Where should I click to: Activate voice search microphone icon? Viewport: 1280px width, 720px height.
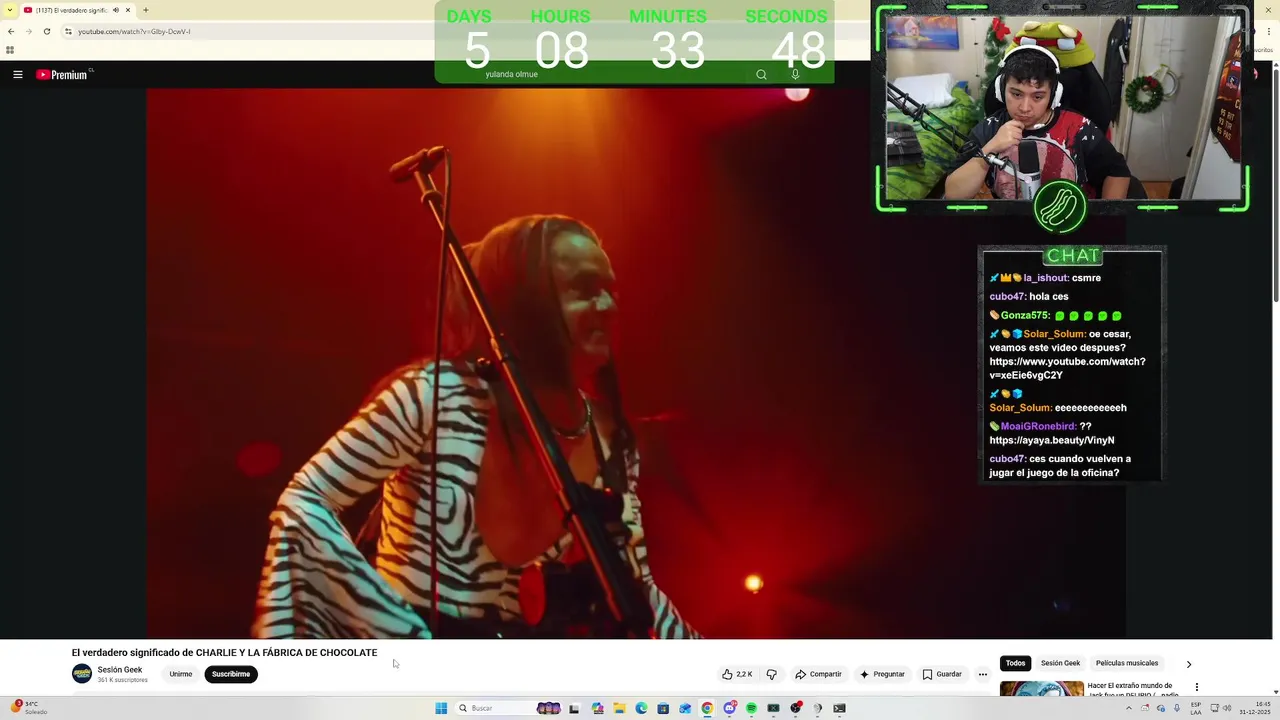pos(795,74)
